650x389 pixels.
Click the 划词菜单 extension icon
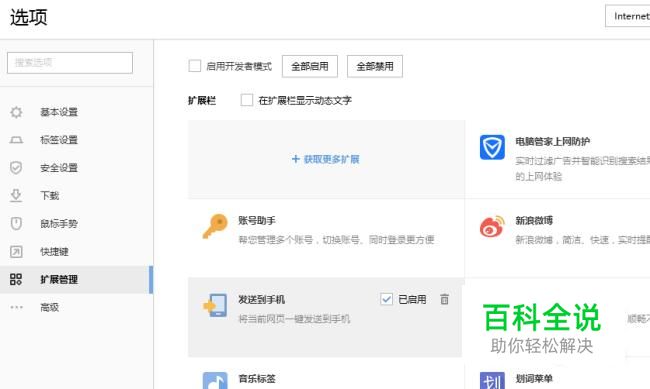(x=492, y=380)
